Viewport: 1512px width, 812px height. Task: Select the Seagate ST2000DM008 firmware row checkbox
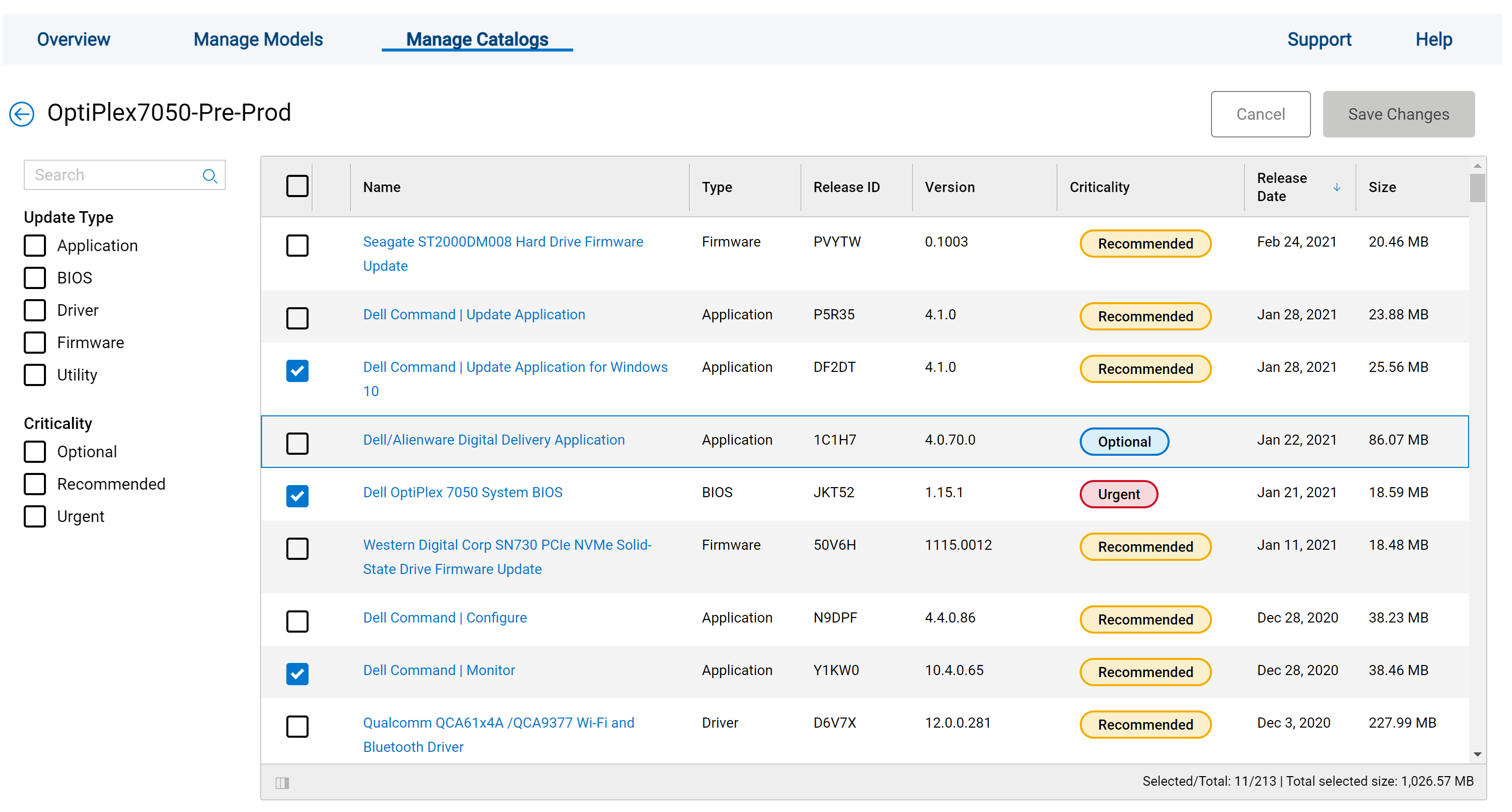(x=297, y=246)
